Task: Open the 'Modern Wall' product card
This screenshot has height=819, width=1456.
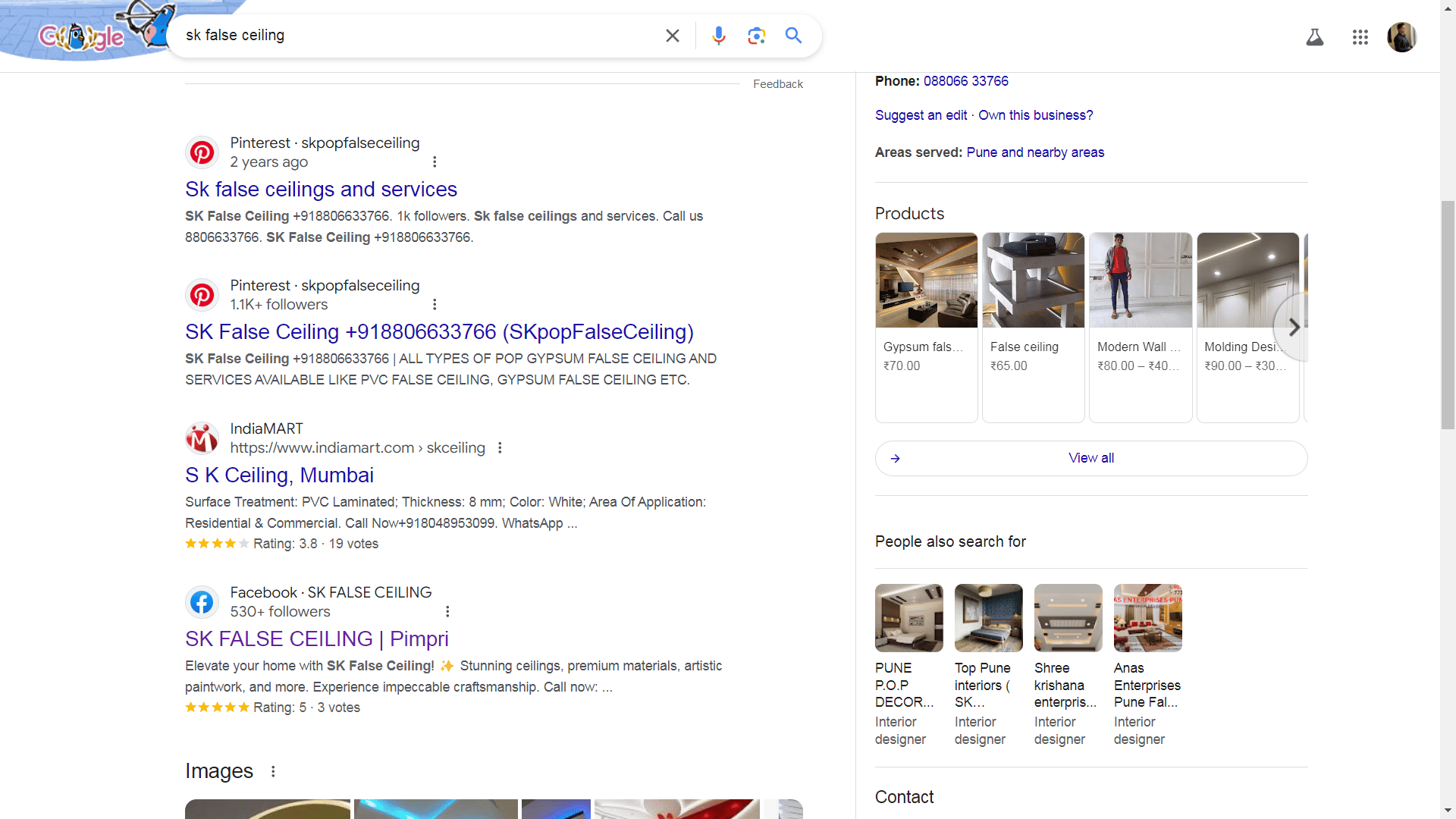Action: tap(1141, 328)
